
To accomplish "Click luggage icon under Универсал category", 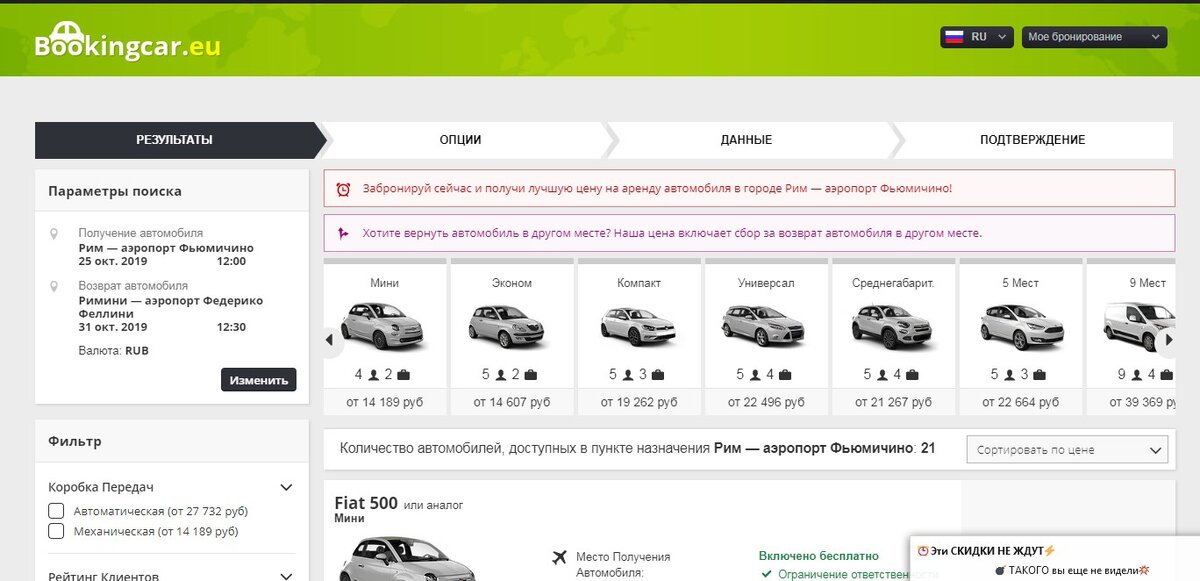I will click(784, 375).
